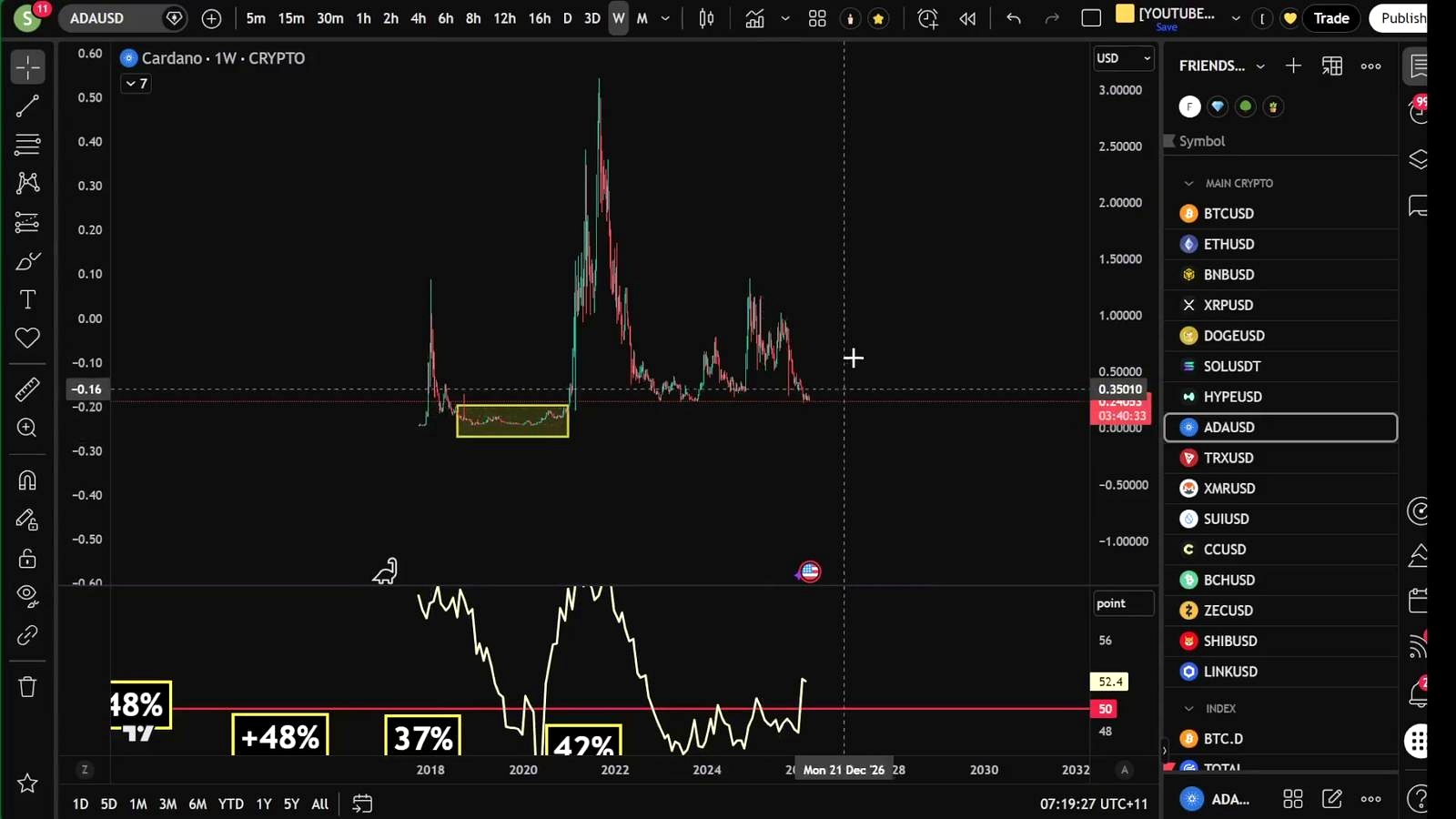This screenshot has height=819, width=1456.
Task: Set the date range to YTD
Action: tap(231, 804)
